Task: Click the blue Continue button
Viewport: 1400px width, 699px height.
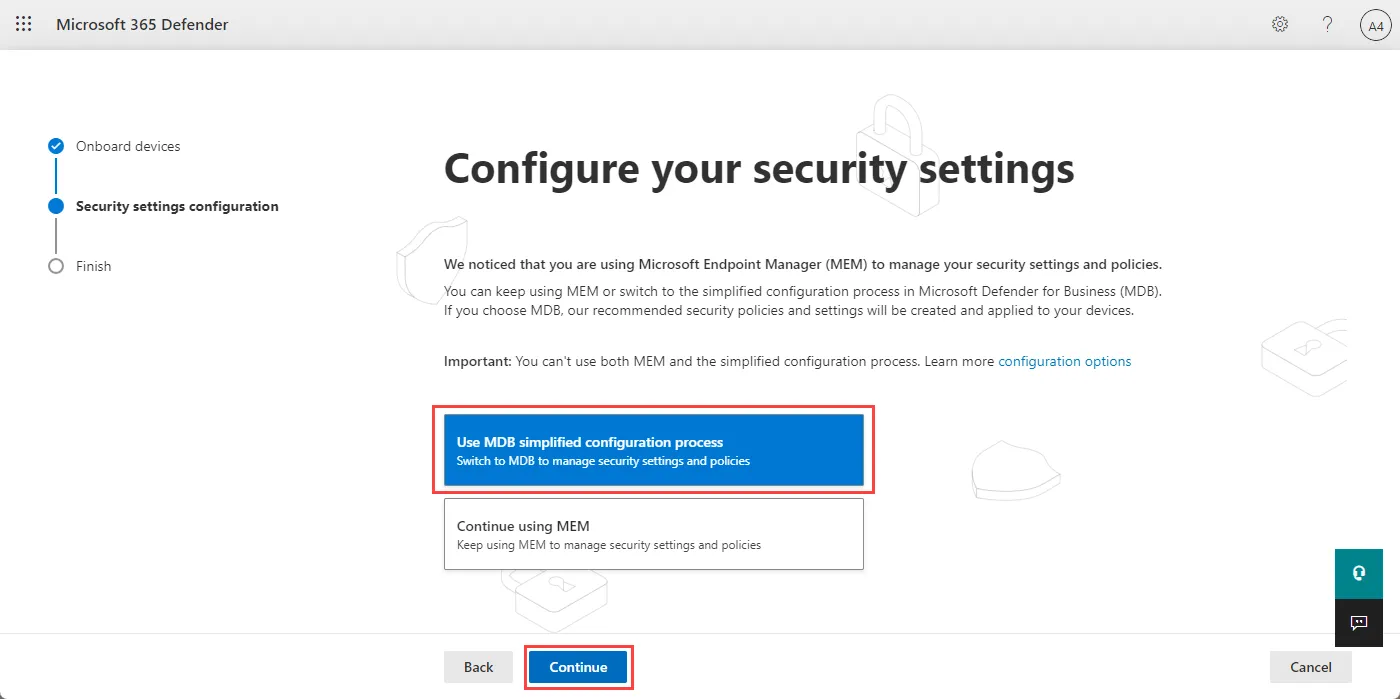Action: (x=578, y=667)
